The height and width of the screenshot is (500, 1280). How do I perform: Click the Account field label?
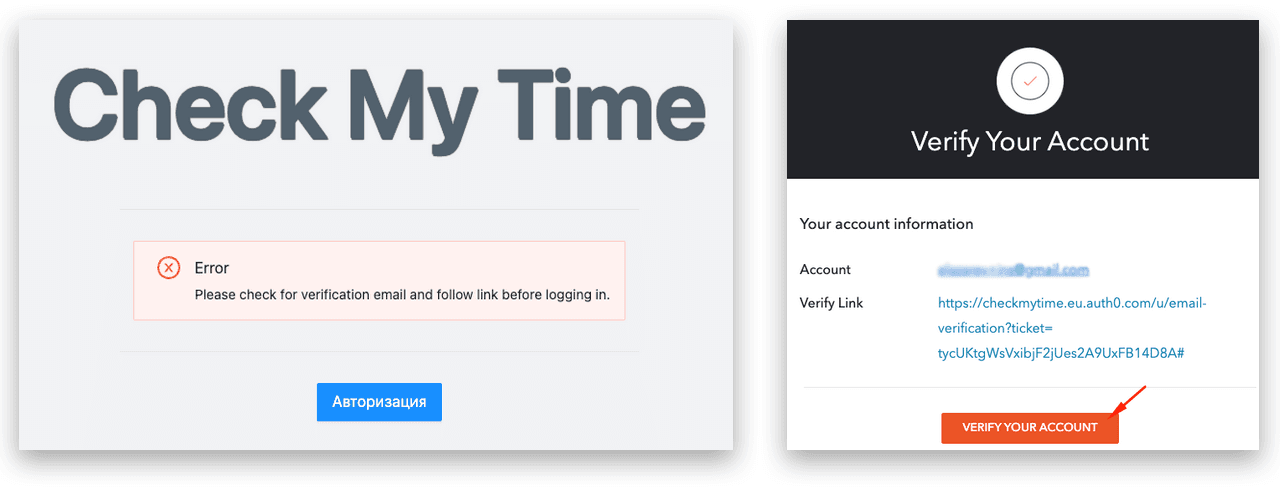(x=825, y=270)
